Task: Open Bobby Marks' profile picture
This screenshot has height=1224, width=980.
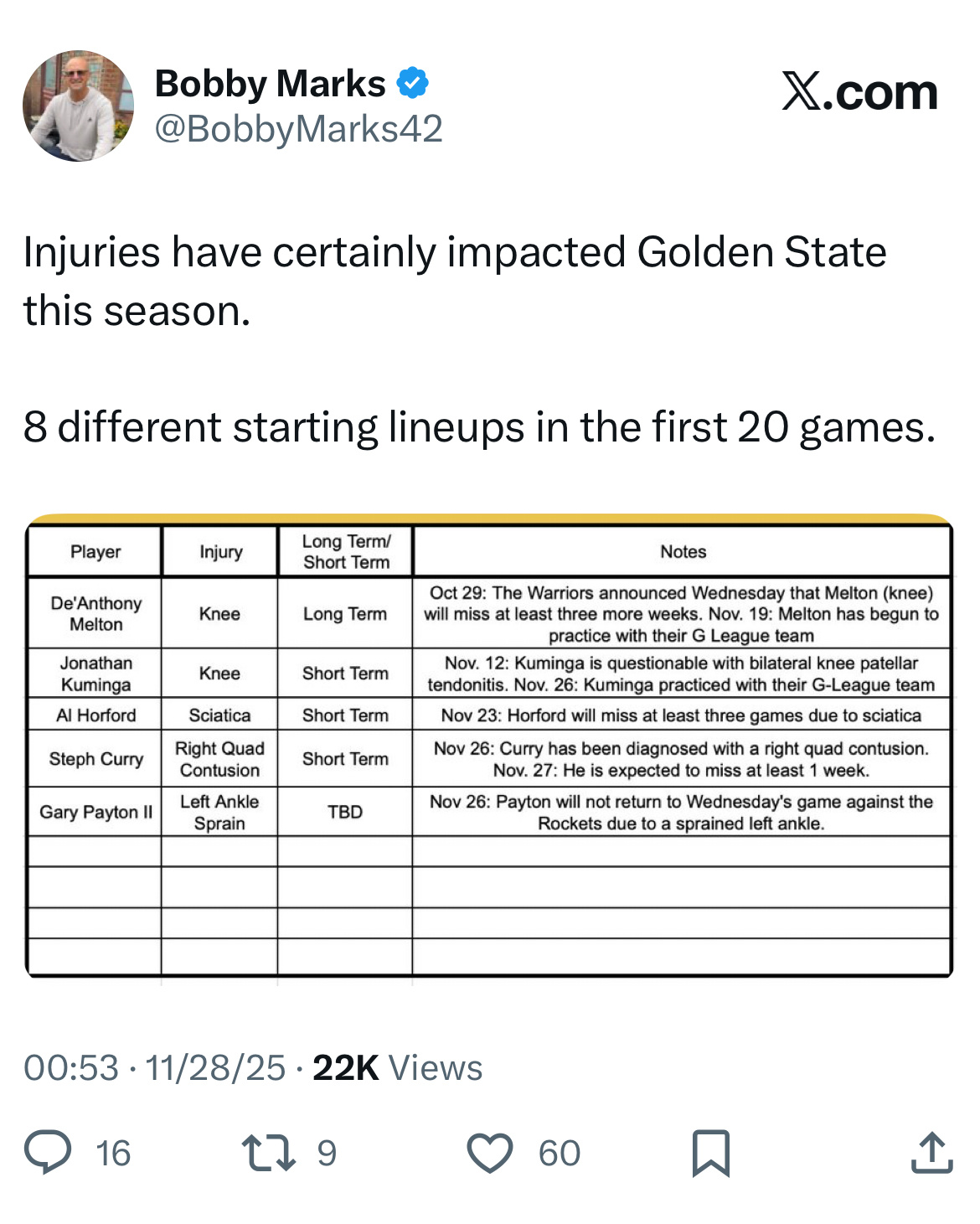Action: click(x=78, y=106)
